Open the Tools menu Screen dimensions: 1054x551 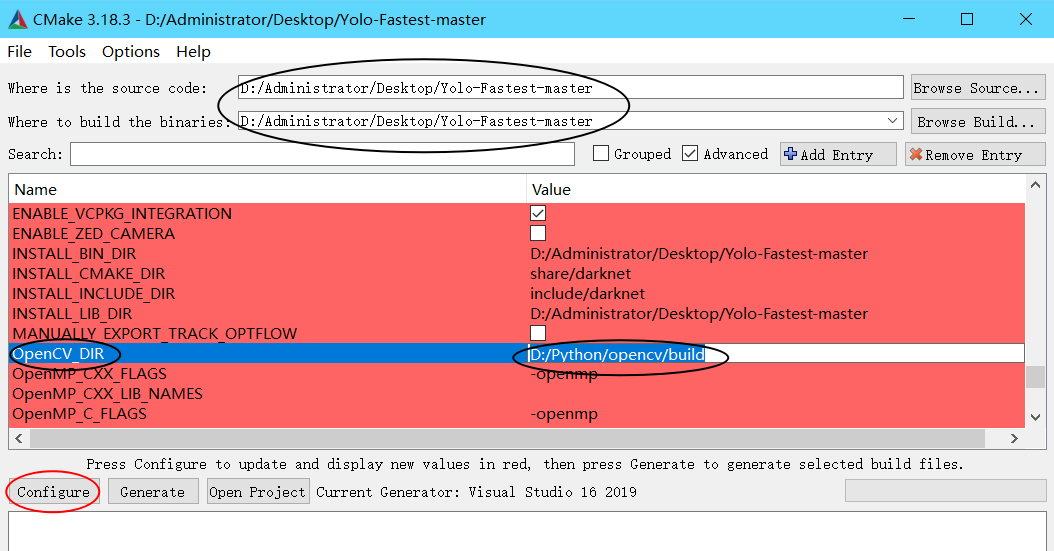(x=67, y=52)
